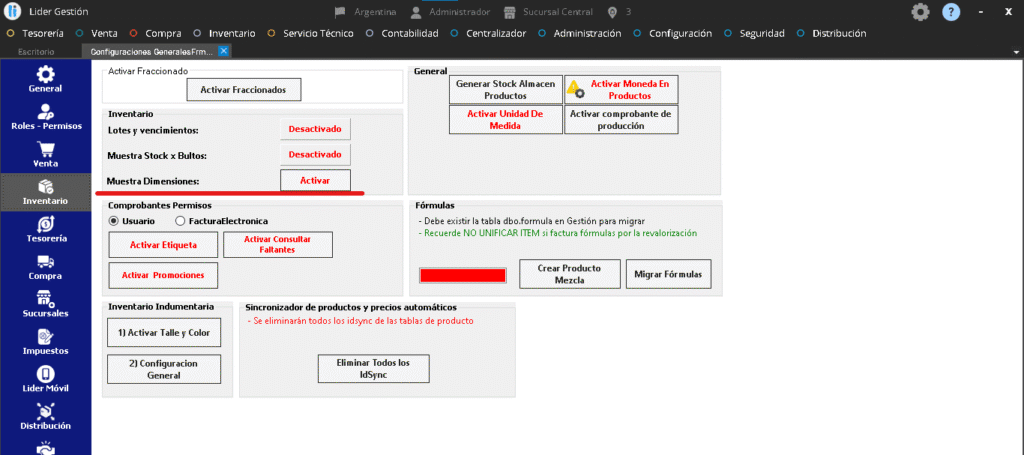Viewport: 1024px width, 455px height.
Task: Open the settings gear in title bar
Action: 920,12
